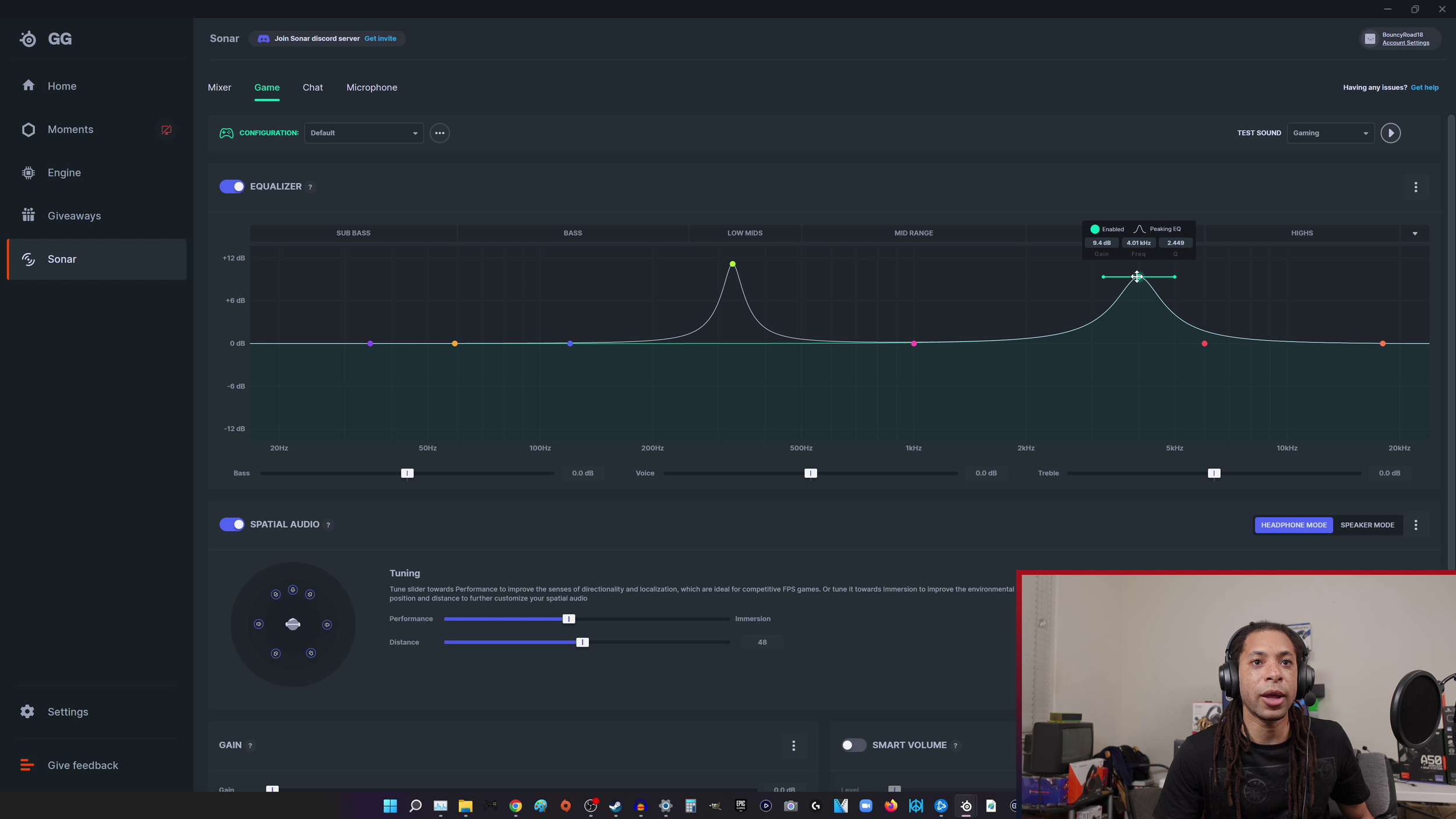Click the head icon in the spatial diagram
Screen dimensions: 1456x819
[x=293, y=624]
